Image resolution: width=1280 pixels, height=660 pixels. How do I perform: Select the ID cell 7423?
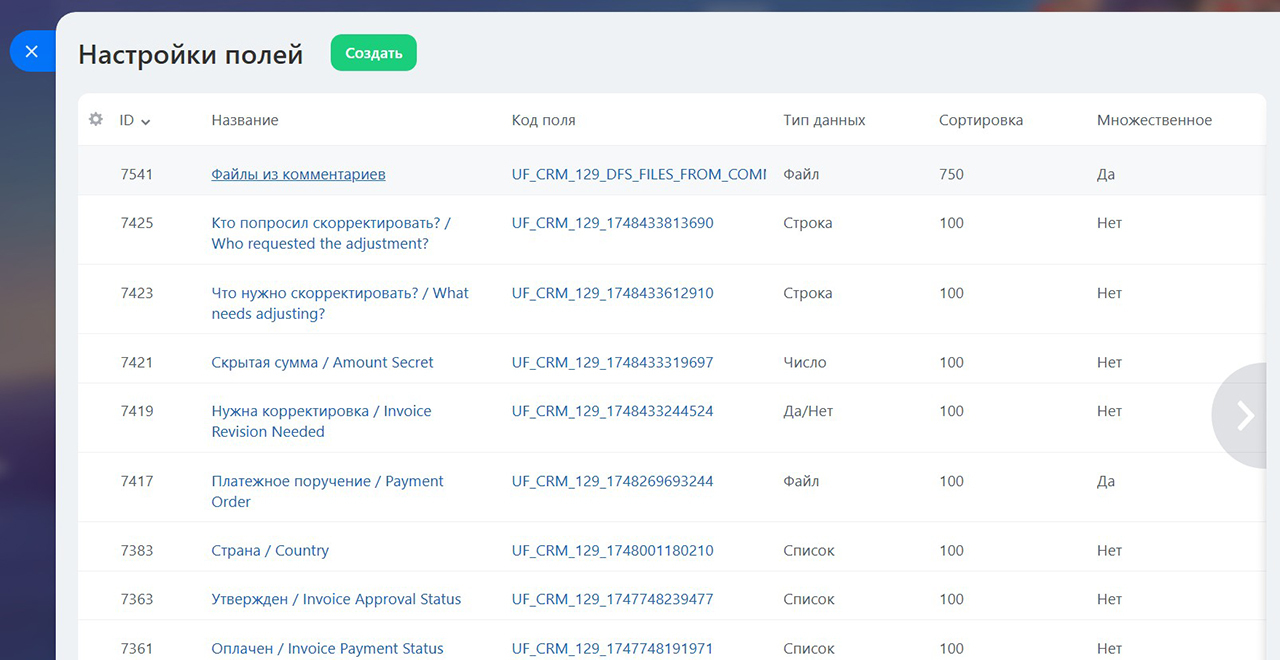click(137, 293)
